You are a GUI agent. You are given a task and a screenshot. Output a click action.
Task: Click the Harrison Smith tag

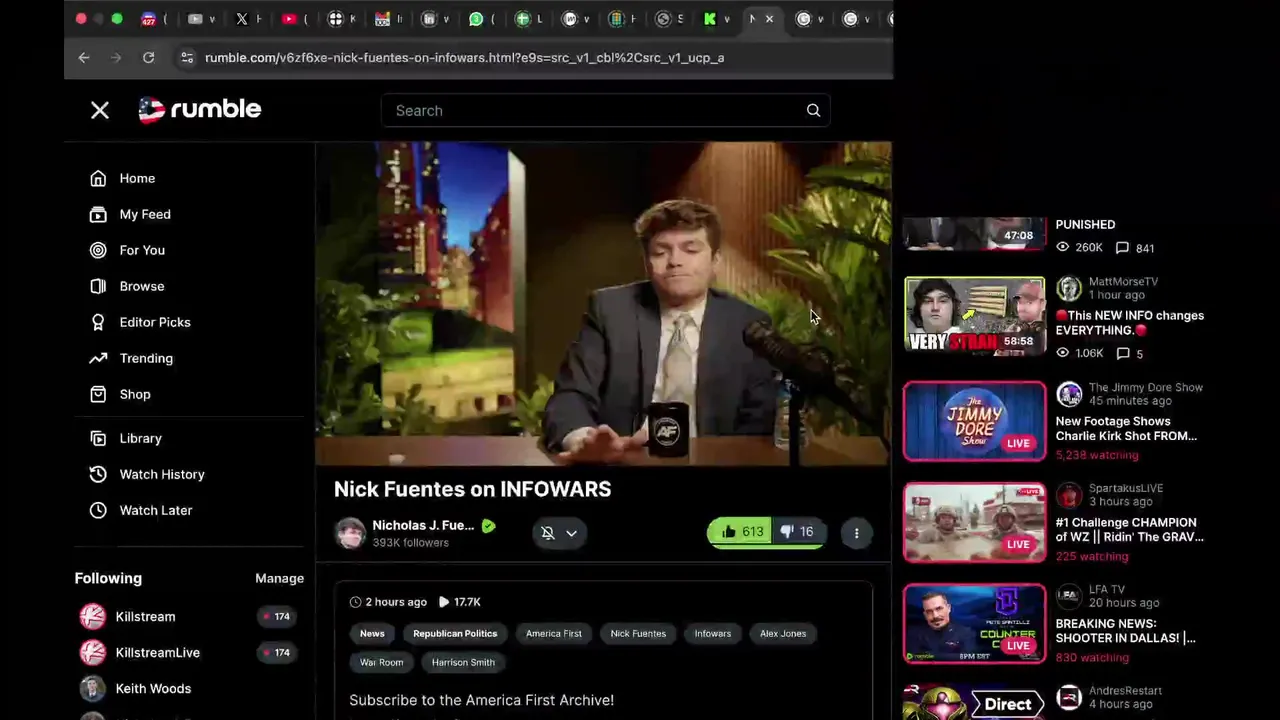click(463, 662)
